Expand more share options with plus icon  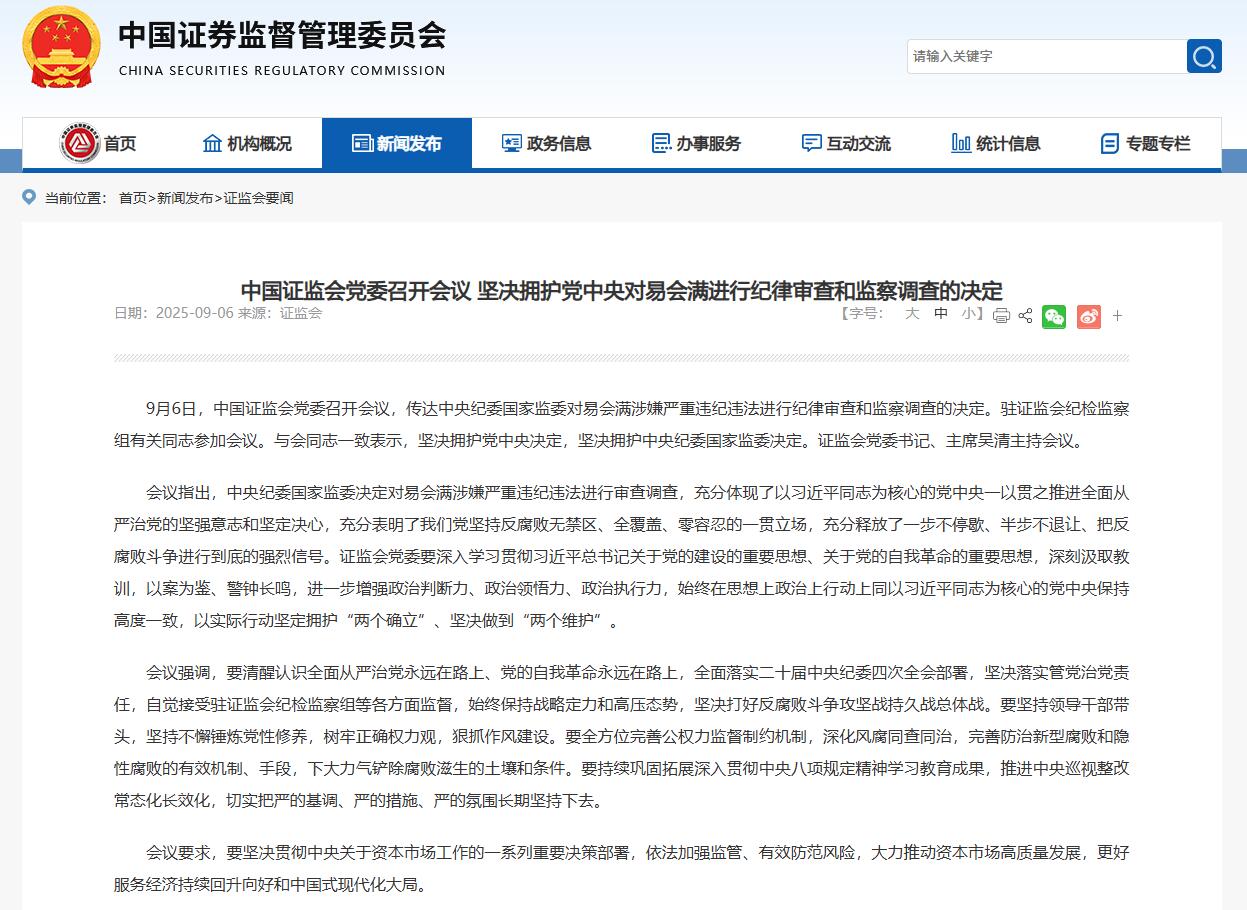click(1118, 316)
